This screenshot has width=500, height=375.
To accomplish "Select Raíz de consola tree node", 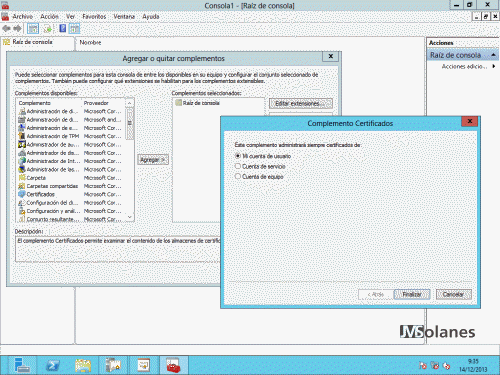I will tap(28, 42).
